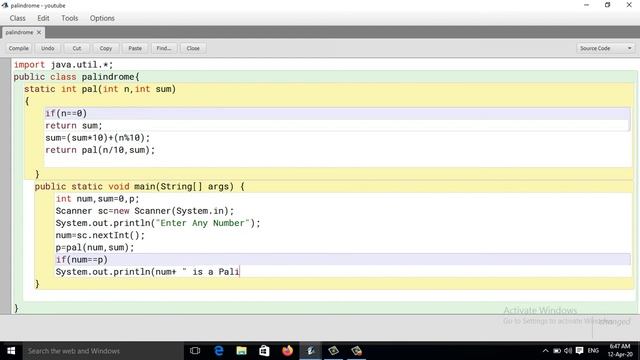Click the 'int num,sum=0,p;' line

[x=98, y=199]
